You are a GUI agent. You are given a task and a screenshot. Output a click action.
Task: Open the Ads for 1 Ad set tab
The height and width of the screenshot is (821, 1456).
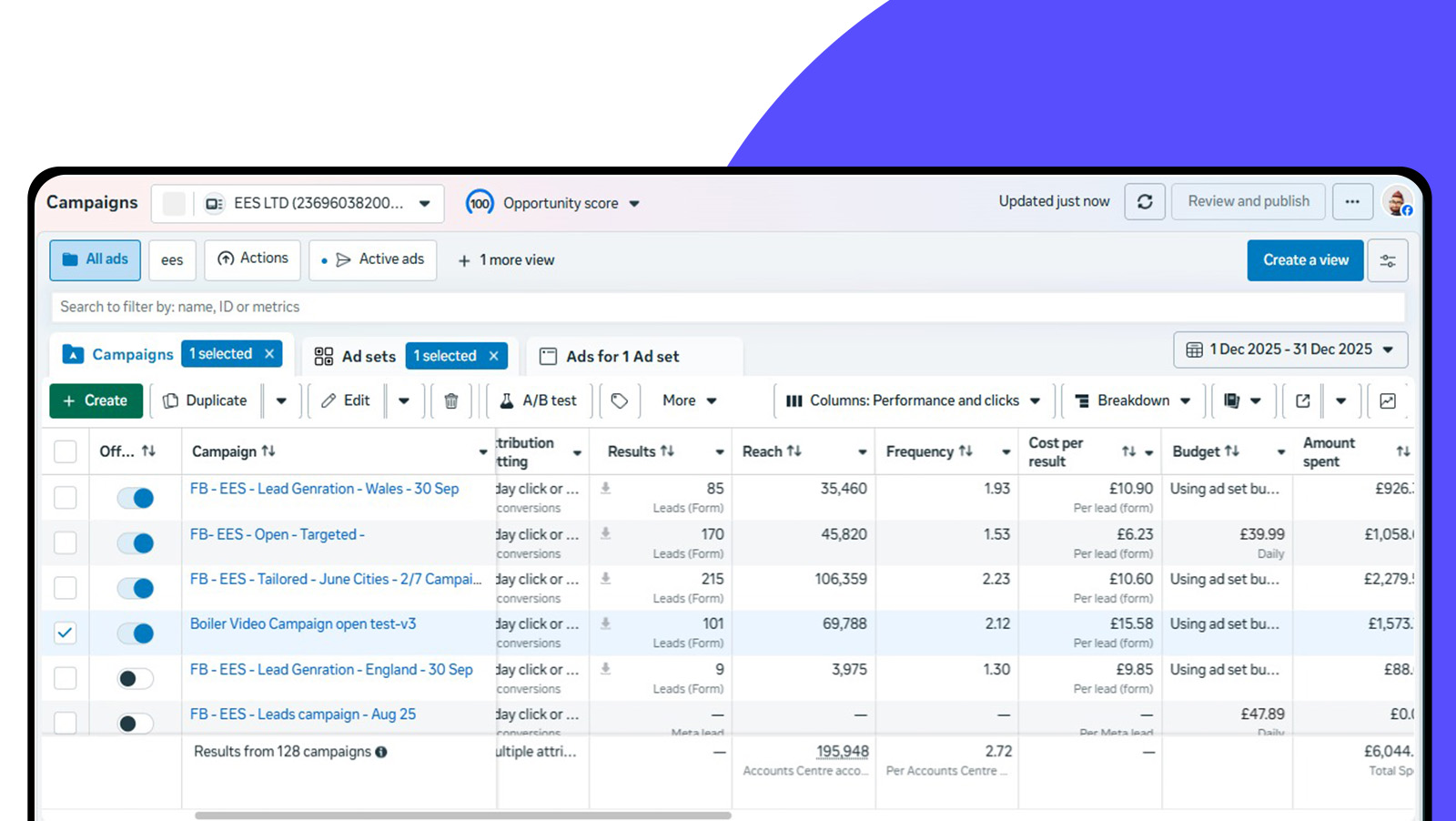(622, 357)
